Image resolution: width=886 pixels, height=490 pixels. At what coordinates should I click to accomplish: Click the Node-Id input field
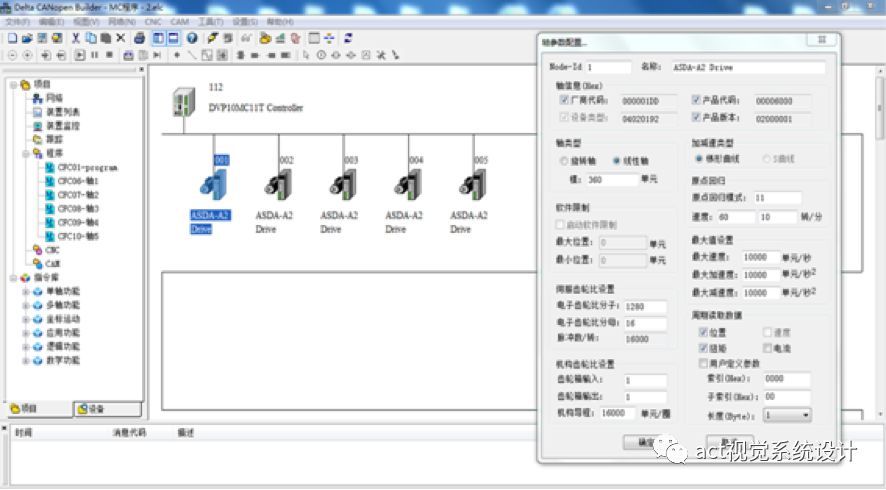pos(608,67)
